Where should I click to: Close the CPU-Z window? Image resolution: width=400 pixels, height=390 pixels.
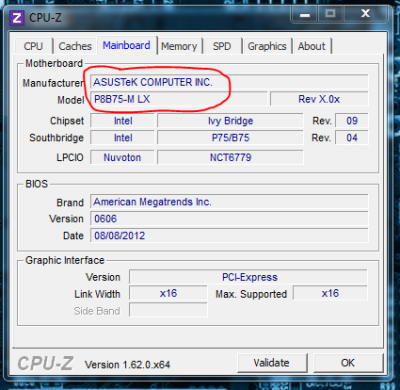pyautogui.click(x=365, y=14)
